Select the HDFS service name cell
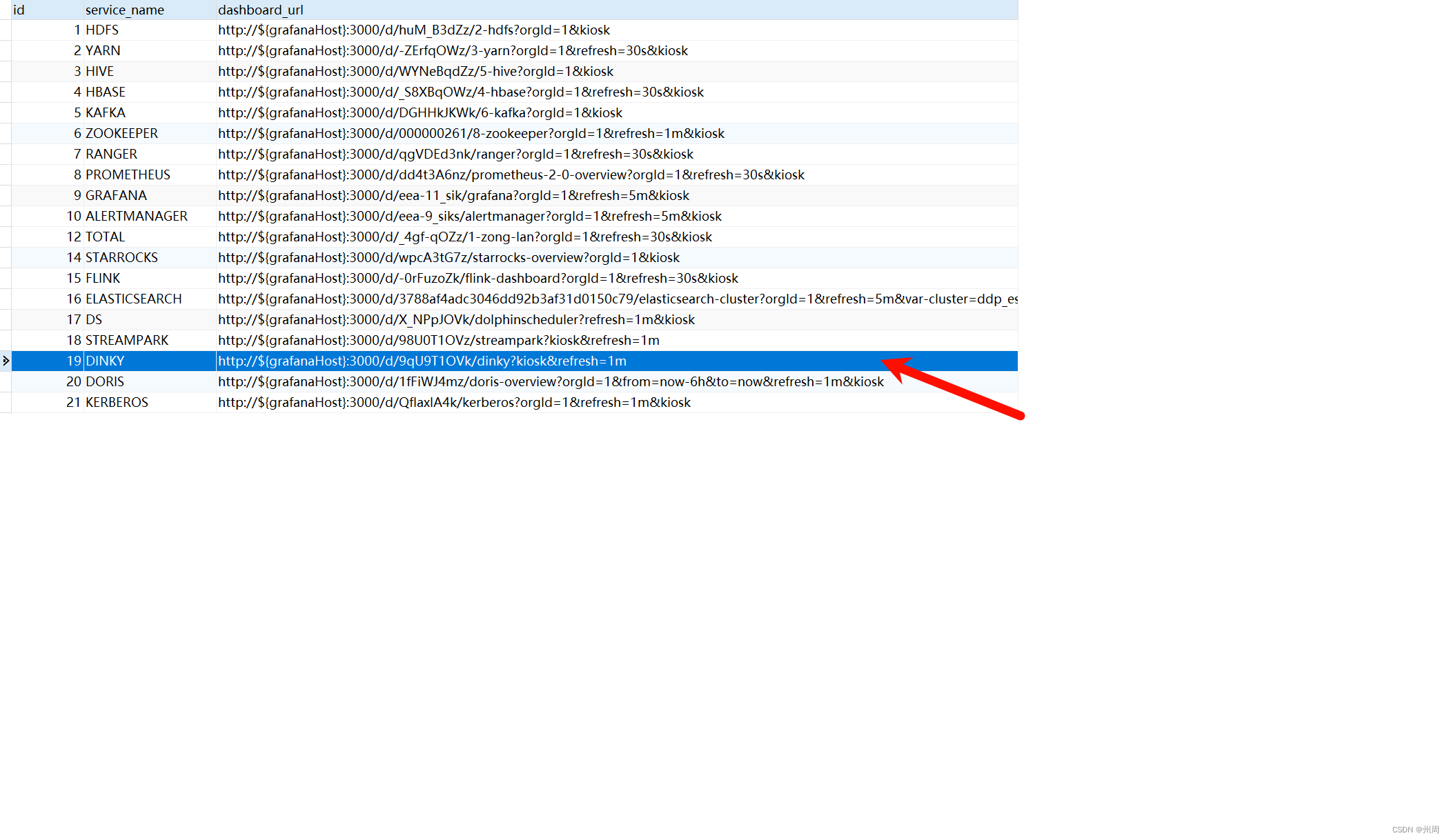 [x=102, y=30]
